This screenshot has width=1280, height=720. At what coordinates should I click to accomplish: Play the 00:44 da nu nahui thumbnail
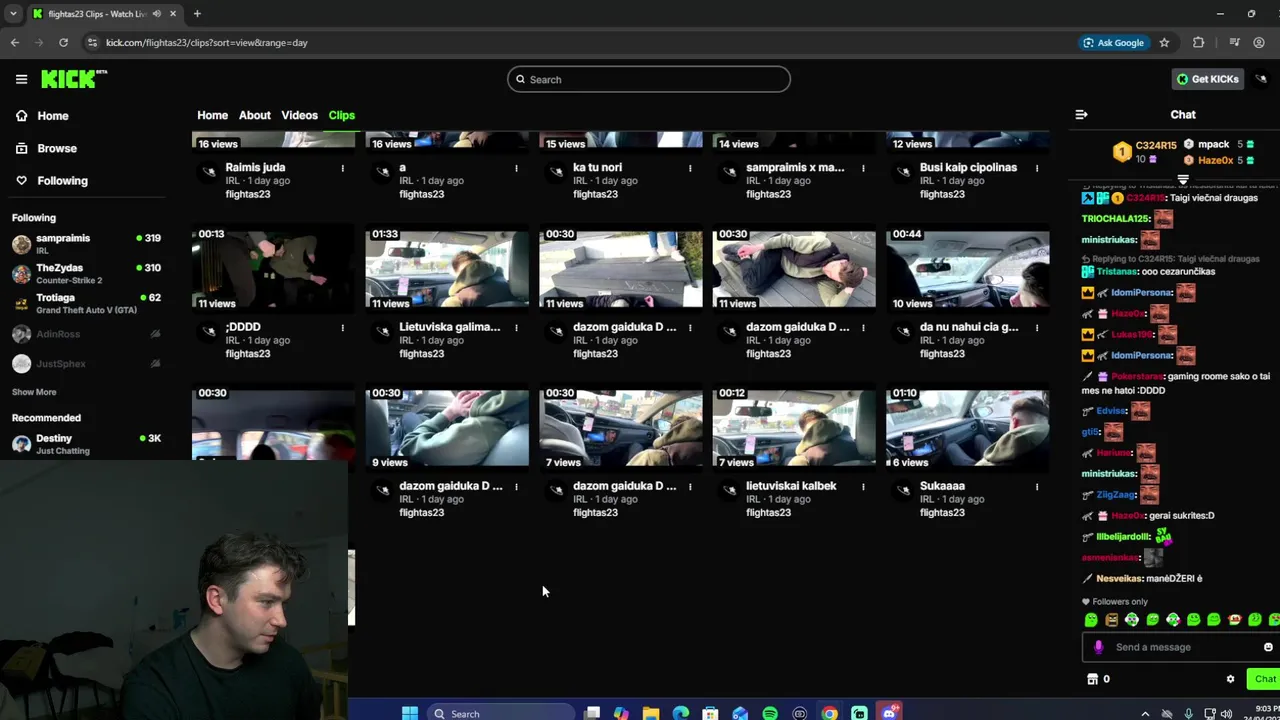click(967, 269)
